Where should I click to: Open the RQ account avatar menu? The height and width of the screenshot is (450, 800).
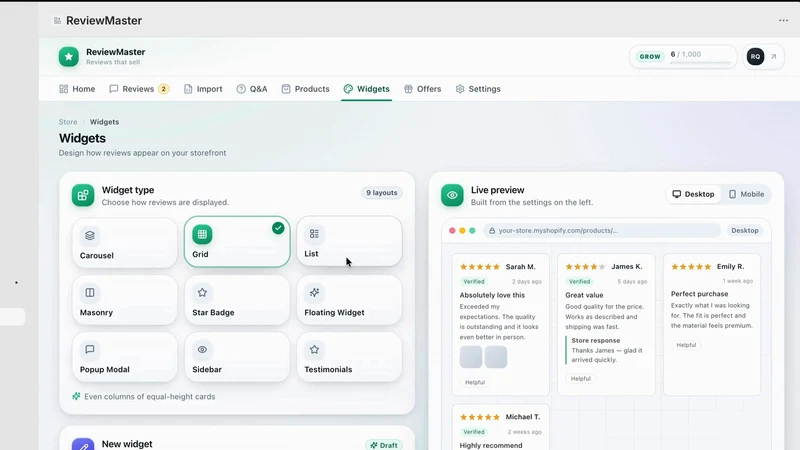[756, 57]
